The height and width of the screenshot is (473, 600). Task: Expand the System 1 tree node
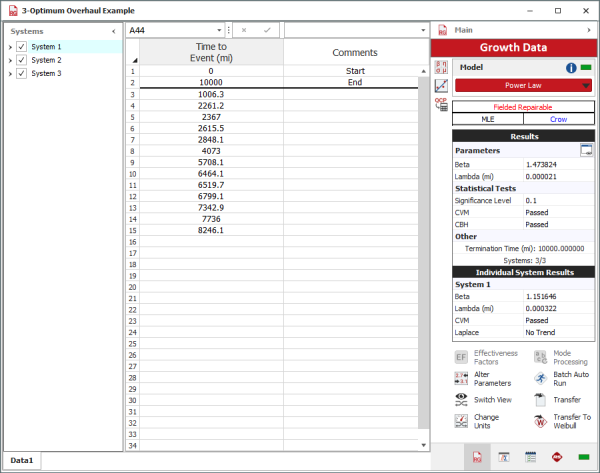pyautogui.click(x=10, y=46)
